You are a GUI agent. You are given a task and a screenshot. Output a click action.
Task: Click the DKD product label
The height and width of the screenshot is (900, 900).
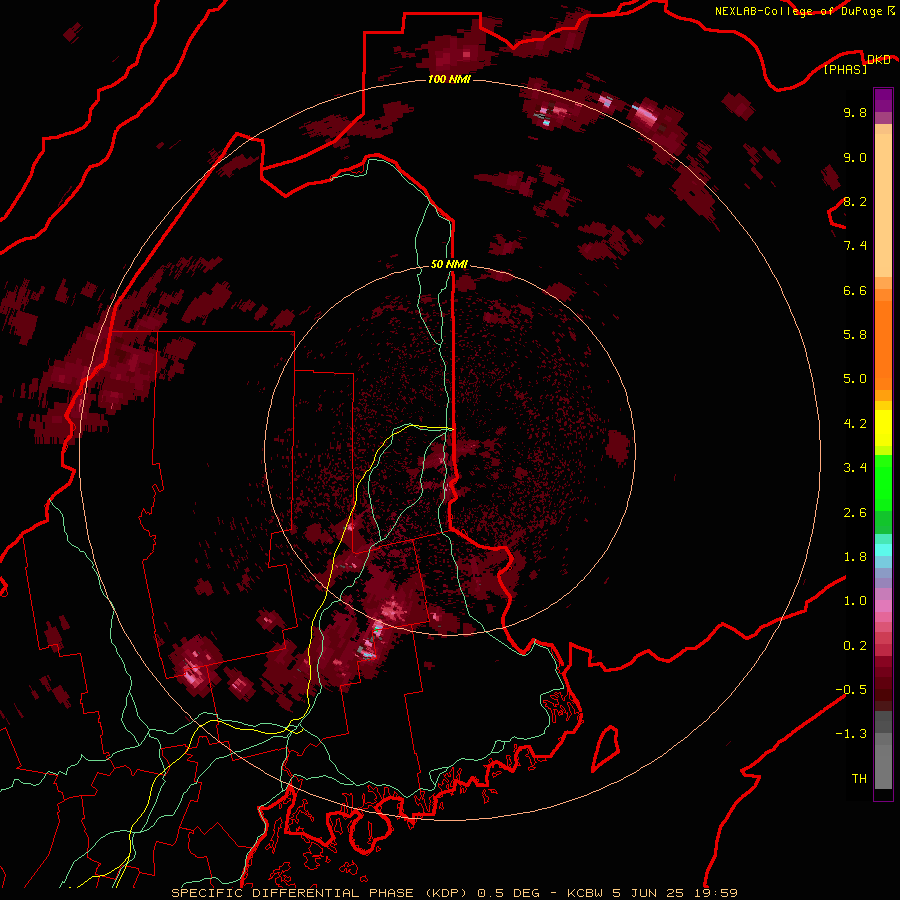click(x=878, y=60)
